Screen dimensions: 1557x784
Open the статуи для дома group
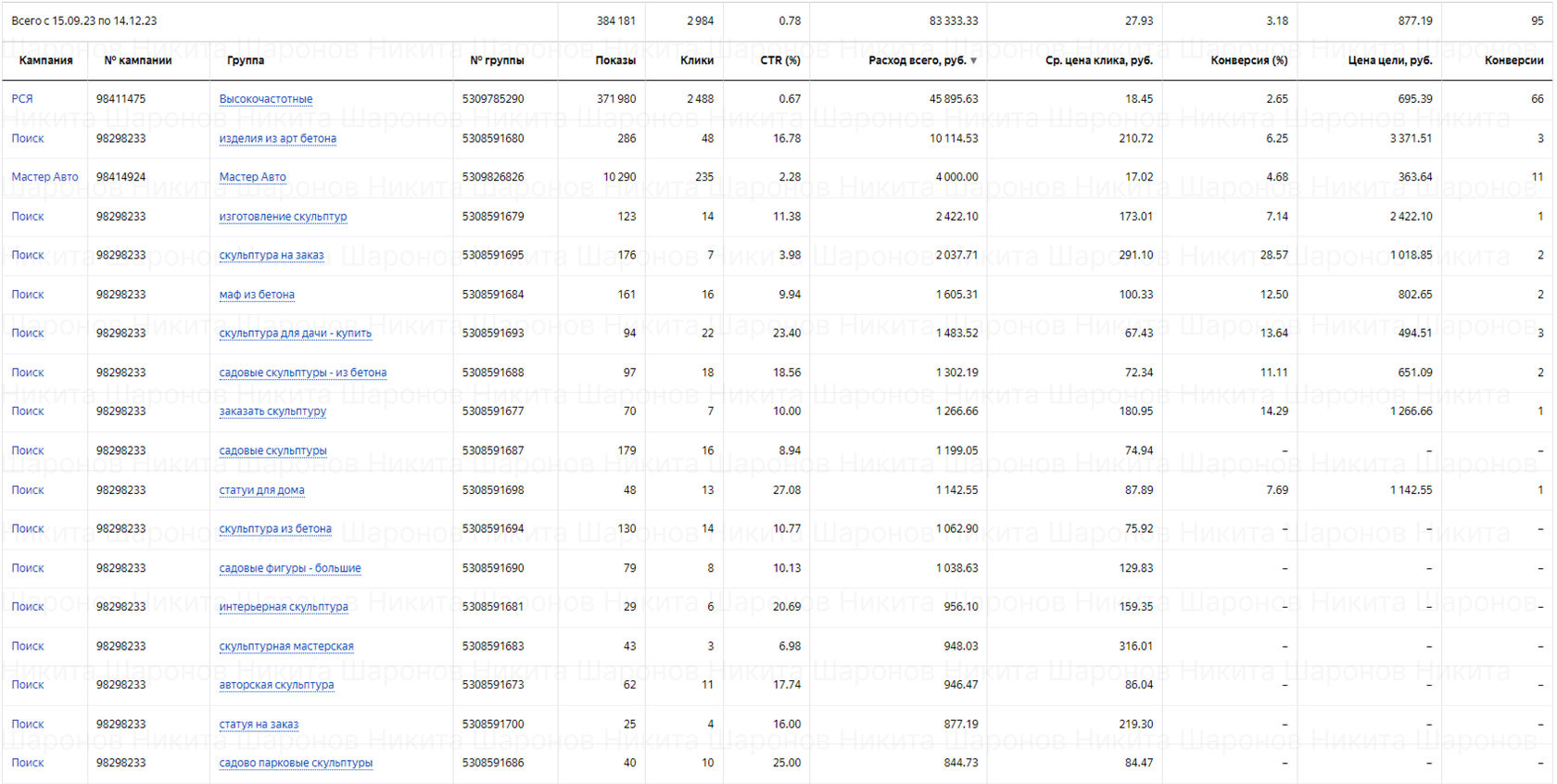(x=261, y=490)
